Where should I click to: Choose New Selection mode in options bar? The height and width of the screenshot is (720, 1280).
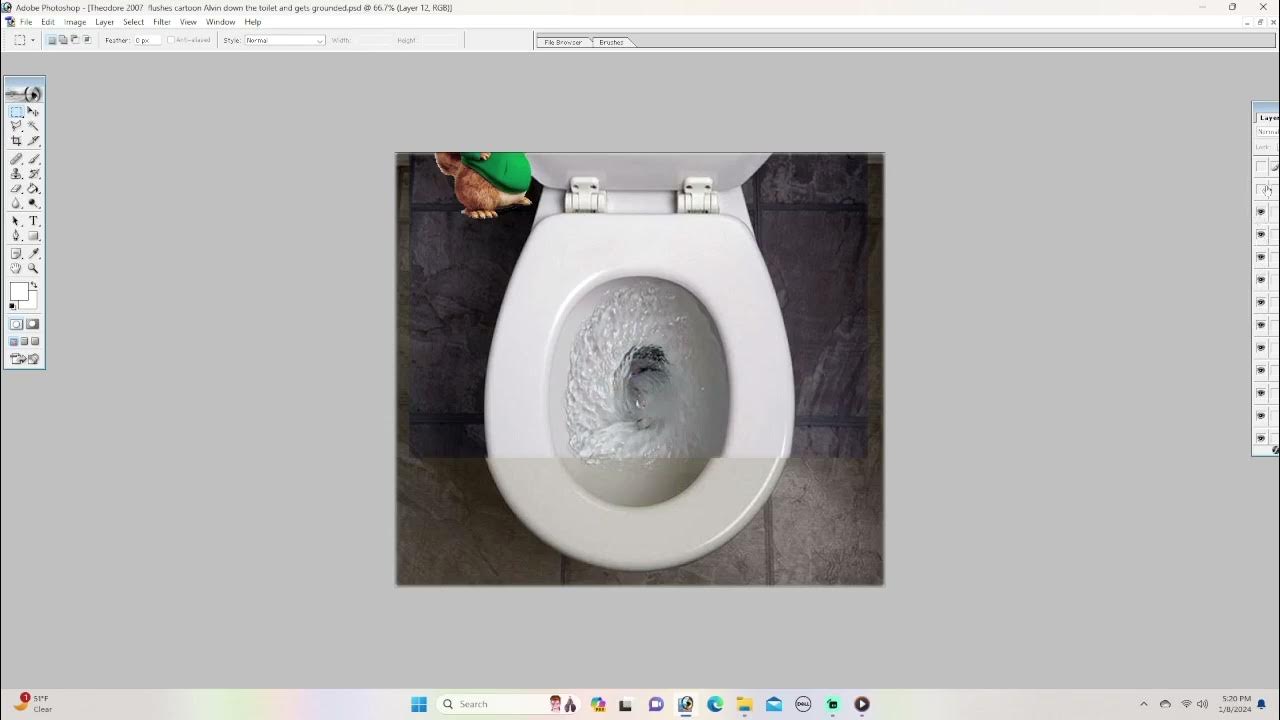(52, 40)
